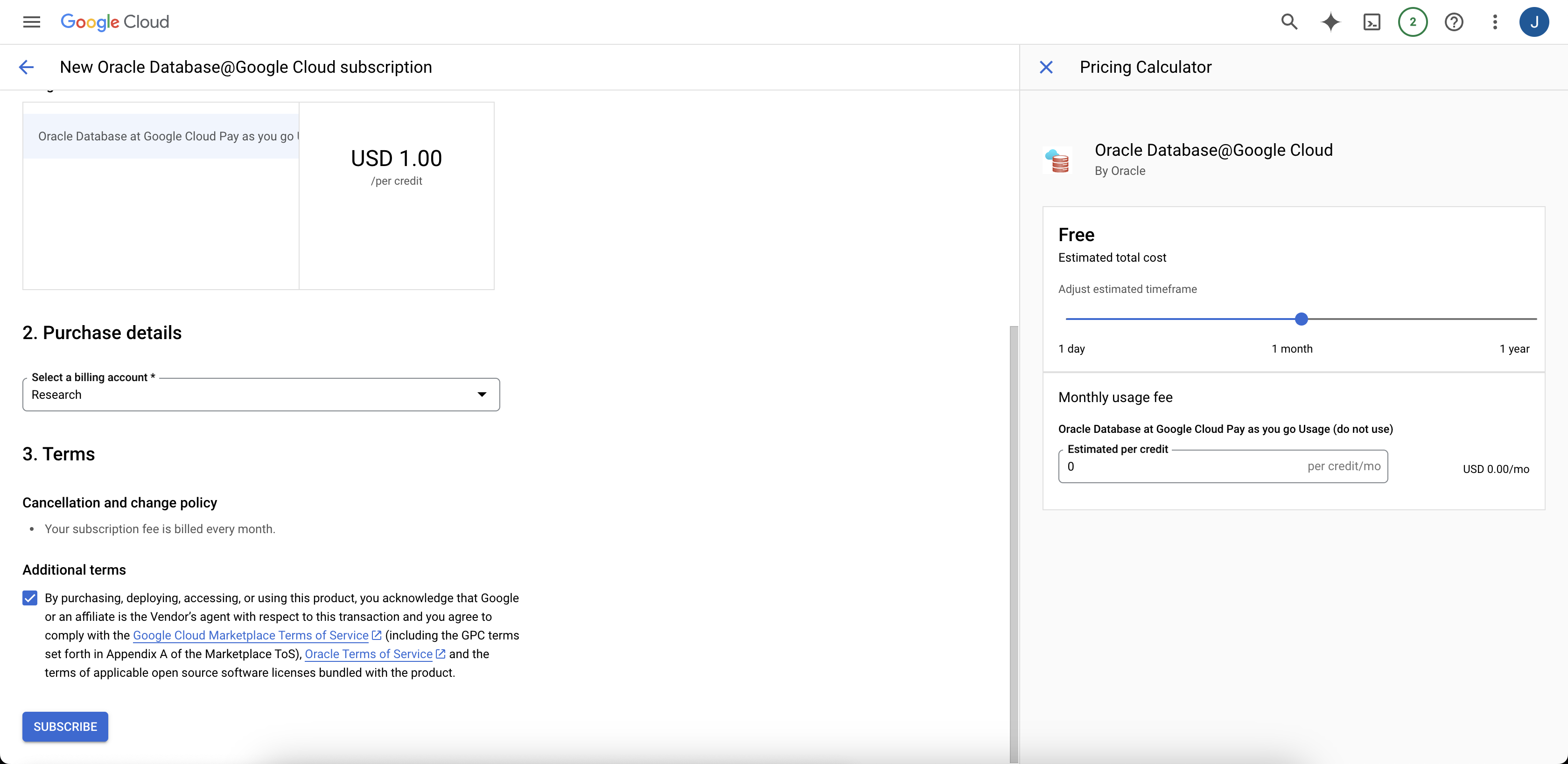Image resolution: width=1568 pixels, height=764 pixels.
Task: Click the Oracle Database product icon
Action: [x=1058, y=160]
